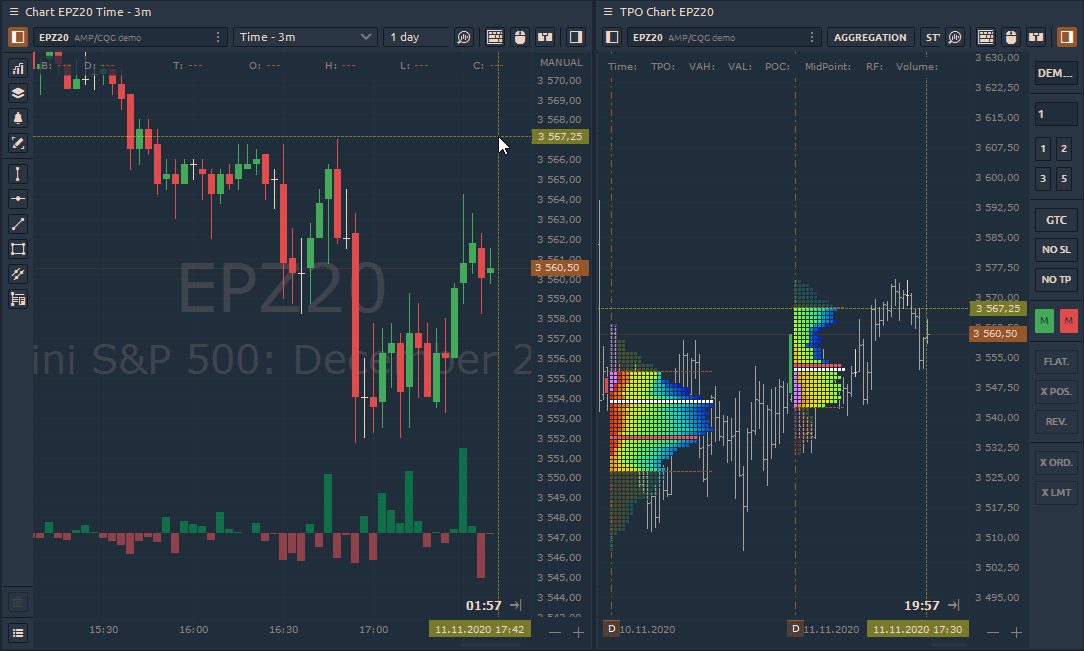Image resolution: width=1084 pixels, height=651 pixels.
Task: Click the AGGREGATION button in TPO Chart
Action: coord(870,37)
